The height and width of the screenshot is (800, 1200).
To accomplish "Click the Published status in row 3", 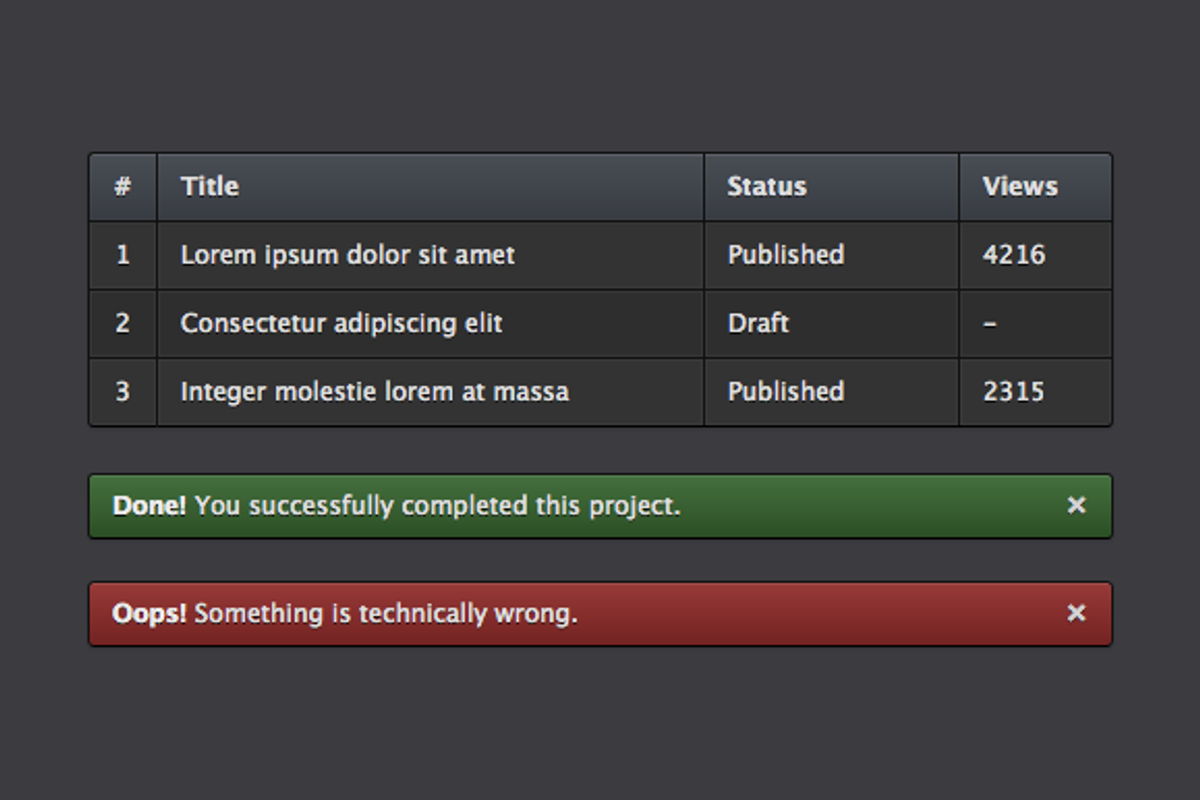I will coord(785,392).
